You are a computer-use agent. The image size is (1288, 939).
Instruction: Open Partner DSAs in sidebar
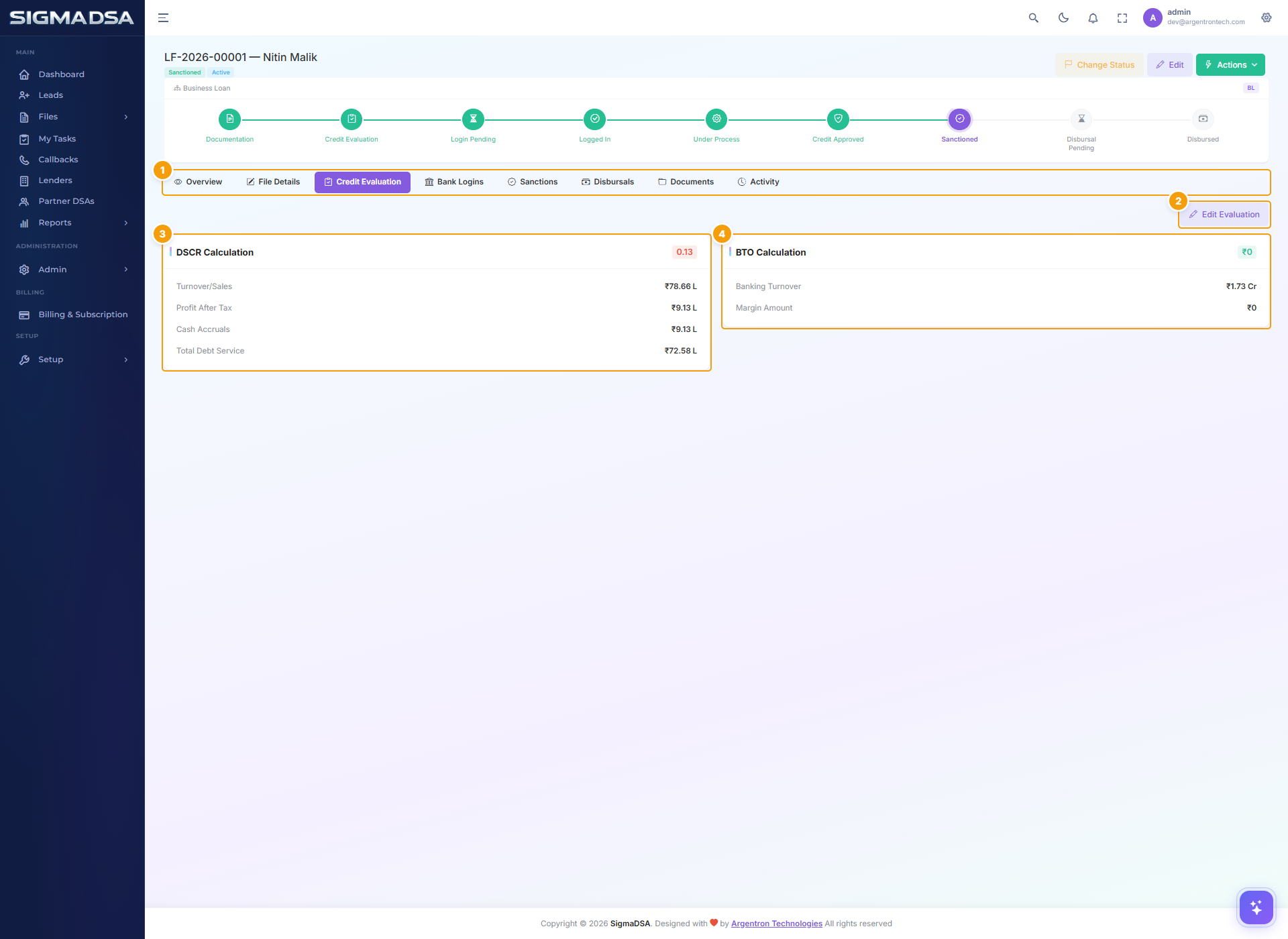click(66, 201)
